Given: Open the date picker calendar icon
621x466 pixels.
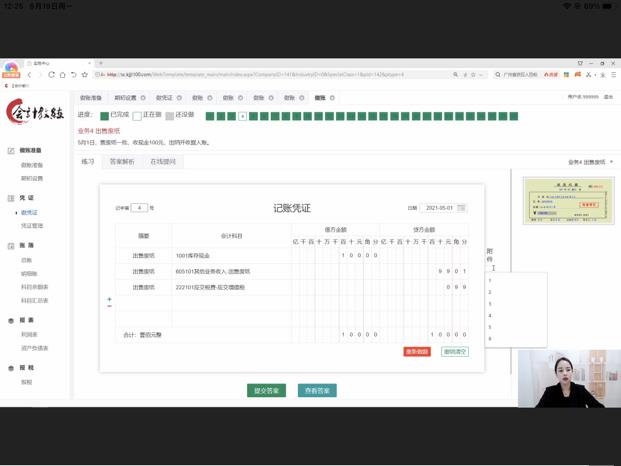Looking at the screenshot, I should click(461, 208).
